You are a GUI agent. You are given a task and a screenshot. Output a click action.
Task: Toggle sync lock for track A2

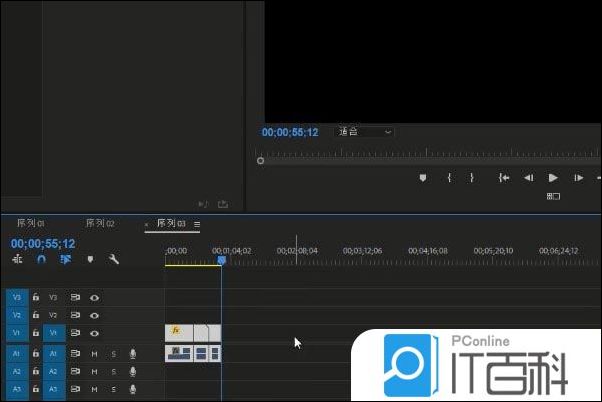75,371
